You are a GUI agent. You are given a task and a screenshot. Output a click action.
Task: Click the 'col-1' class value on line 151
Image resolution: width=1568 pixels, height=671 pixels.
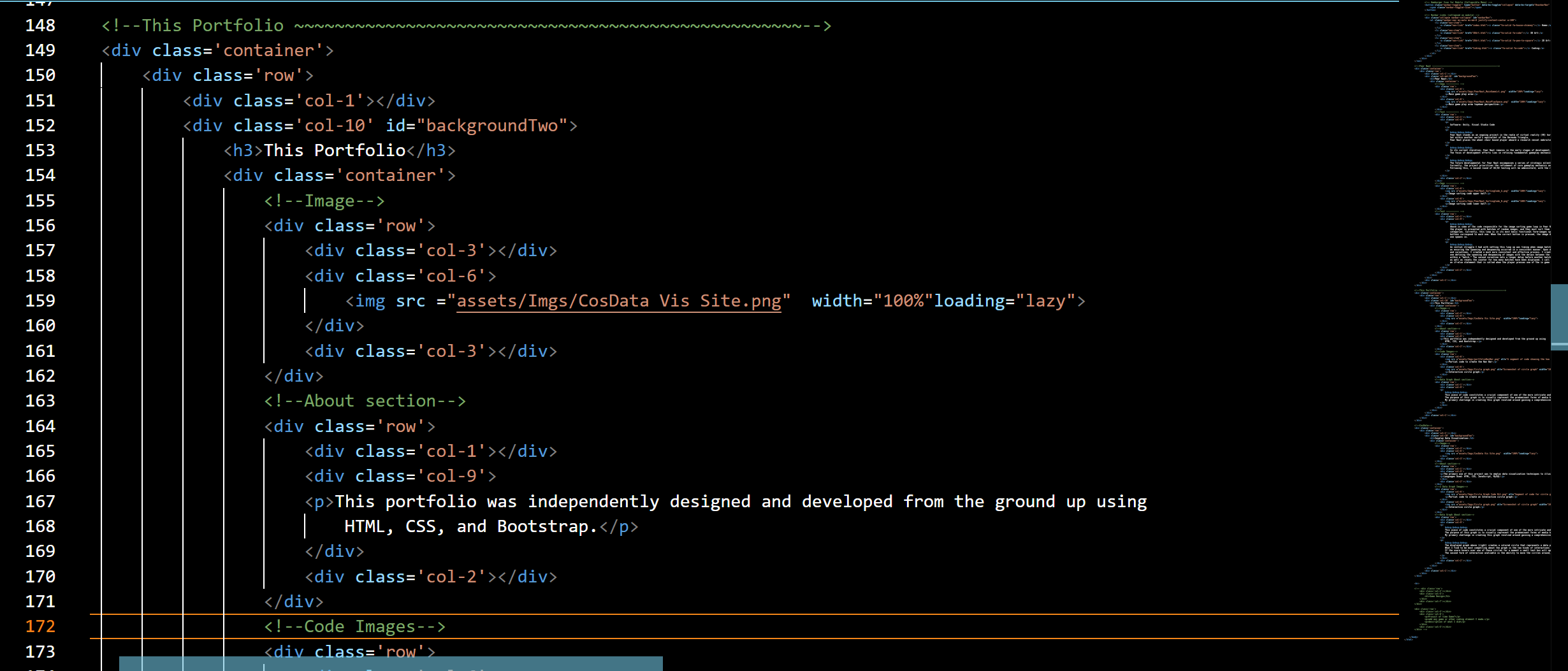click(330, 101)
